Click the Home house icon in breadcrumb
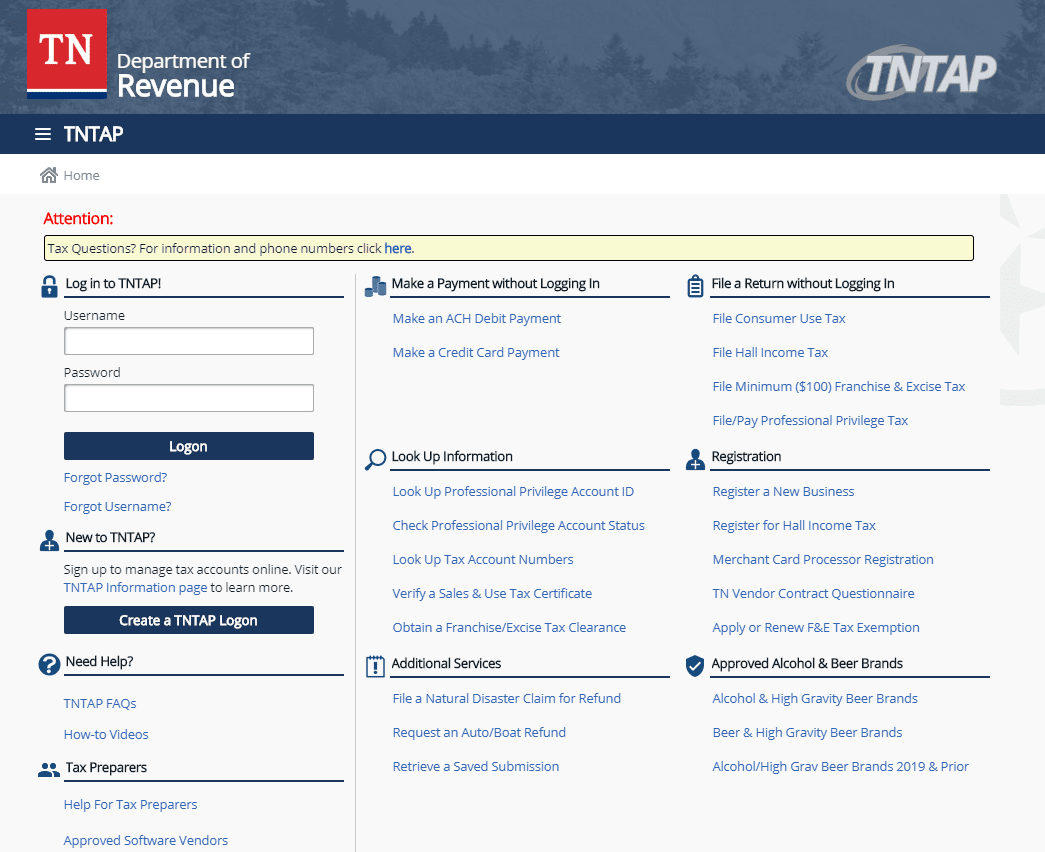Viewport: 1045px width, 852px height. click(x=49, y=175)
